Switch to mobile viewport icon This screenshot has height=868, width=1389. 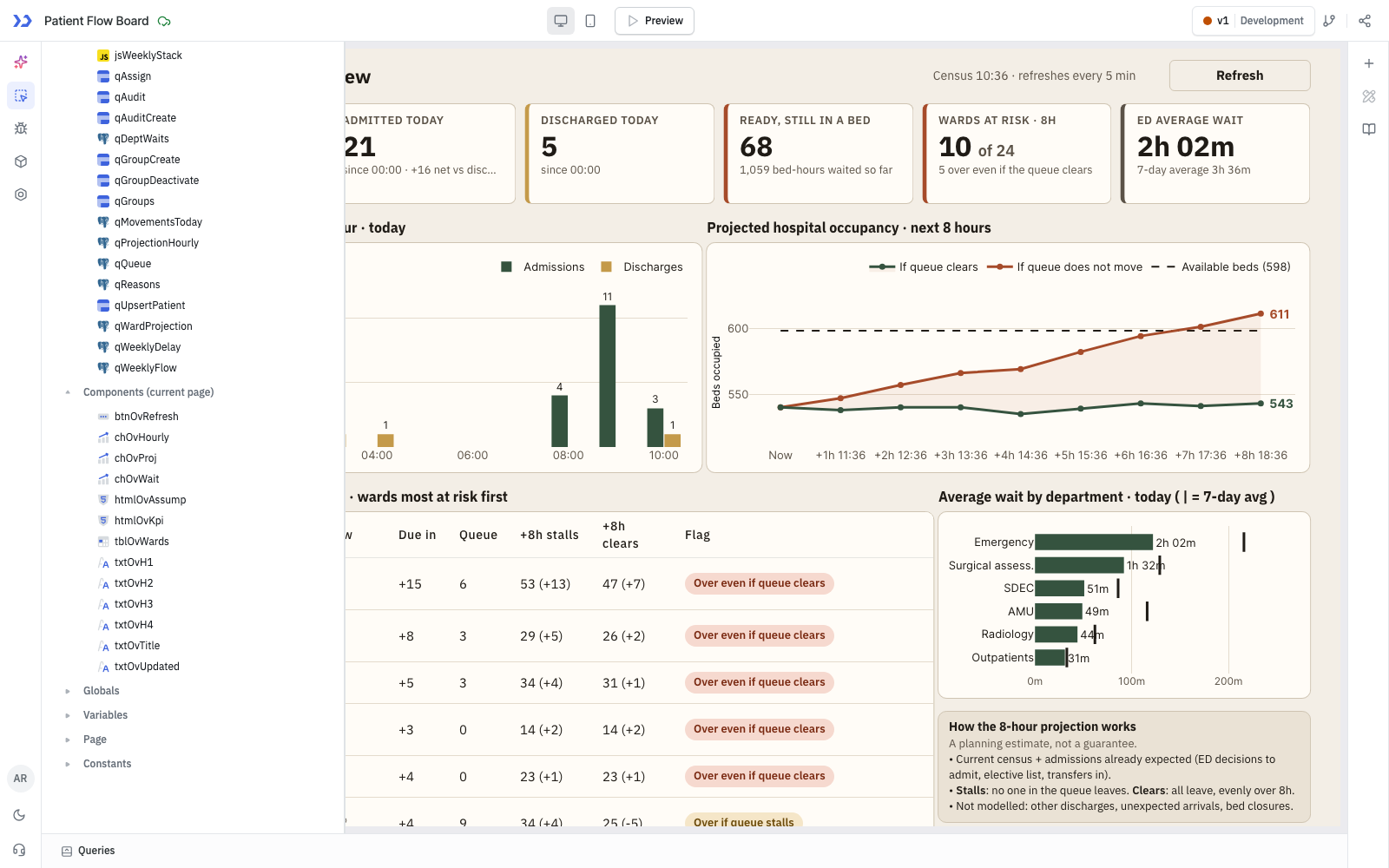[590, 21]
